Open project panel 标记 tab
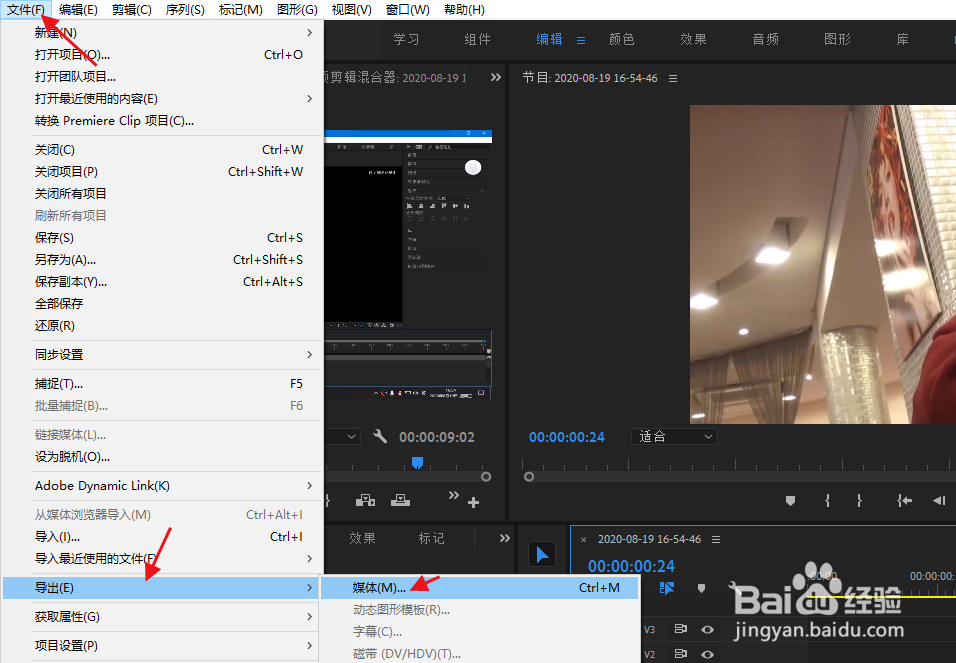Screen dimensions: 956x663 coord(431,539)
